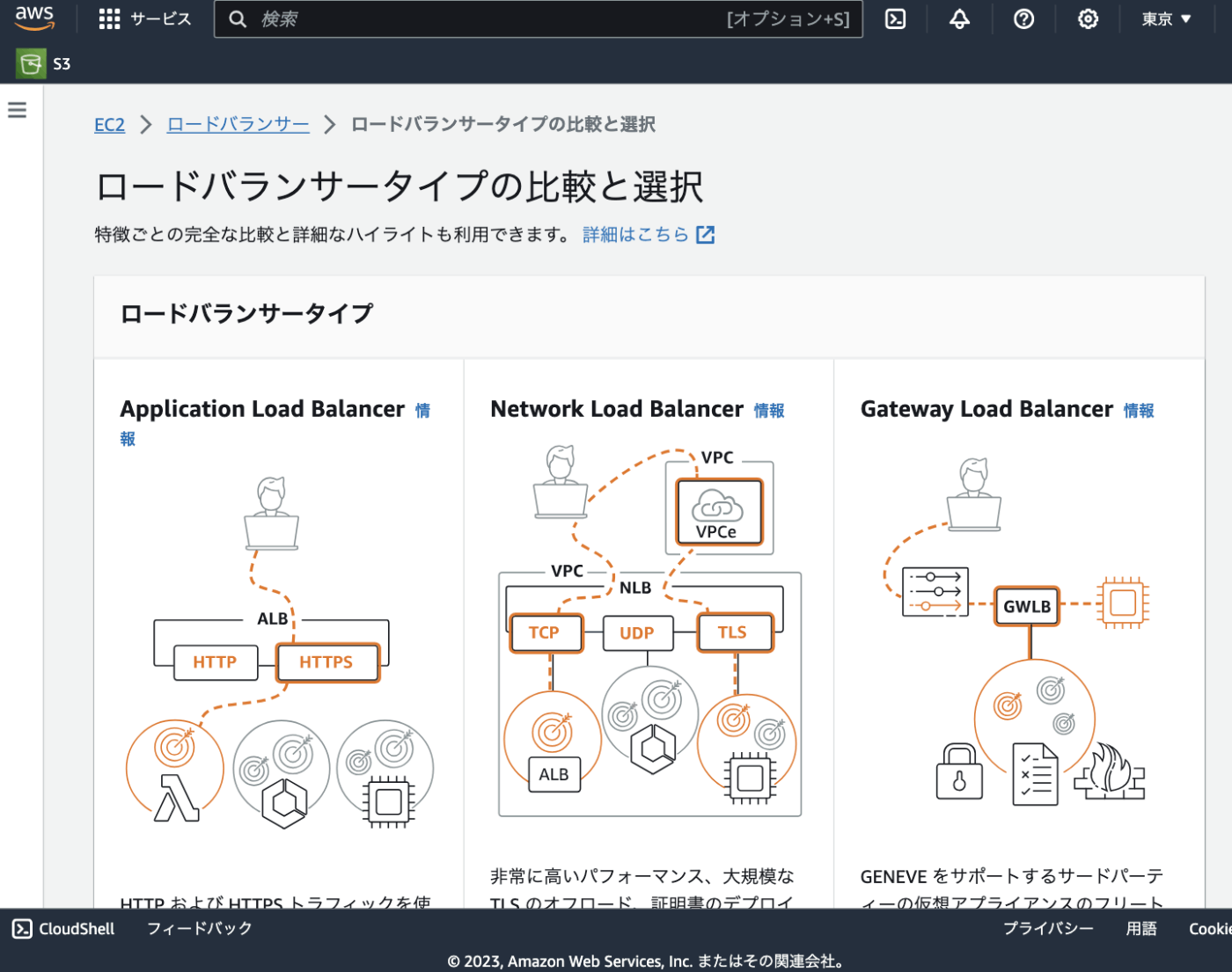Screen dimensions: 1232x972
Task: Open 用語 footer link
Action: [1141, 929]
